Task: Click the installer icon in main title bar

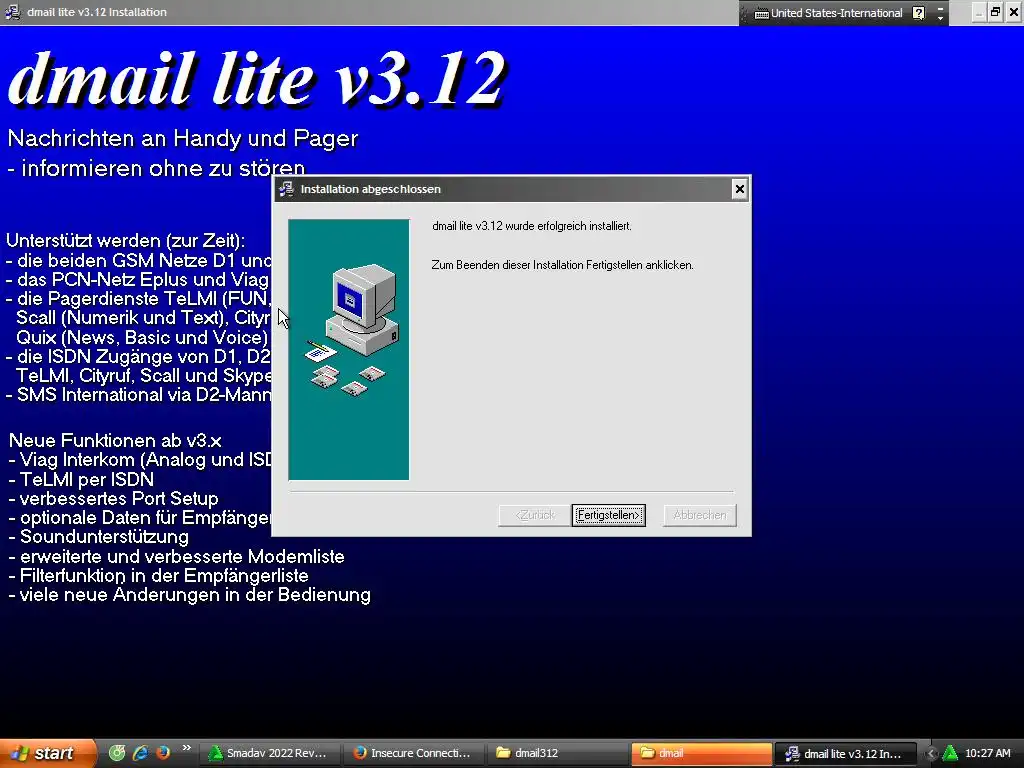Action: [12, 12]
